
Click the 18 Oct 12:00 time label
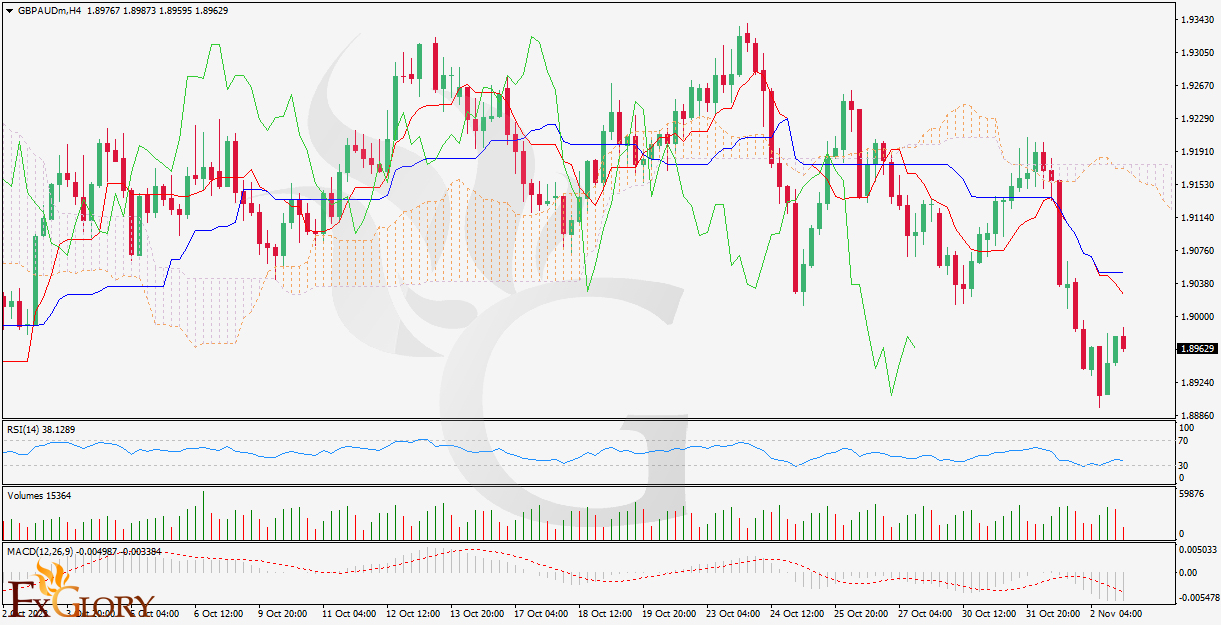(605, 612)
